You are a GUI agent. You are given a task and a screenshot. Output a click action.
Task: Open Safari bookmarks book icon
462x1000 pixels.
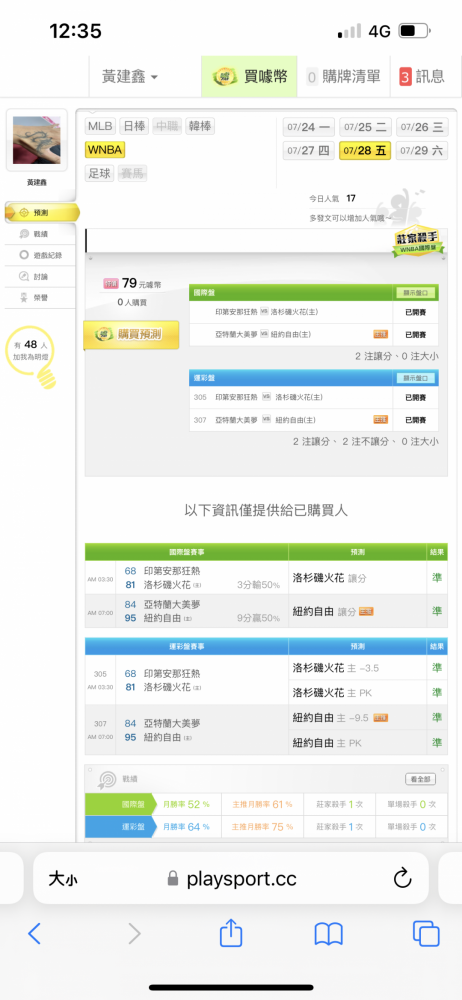point(329,934)
